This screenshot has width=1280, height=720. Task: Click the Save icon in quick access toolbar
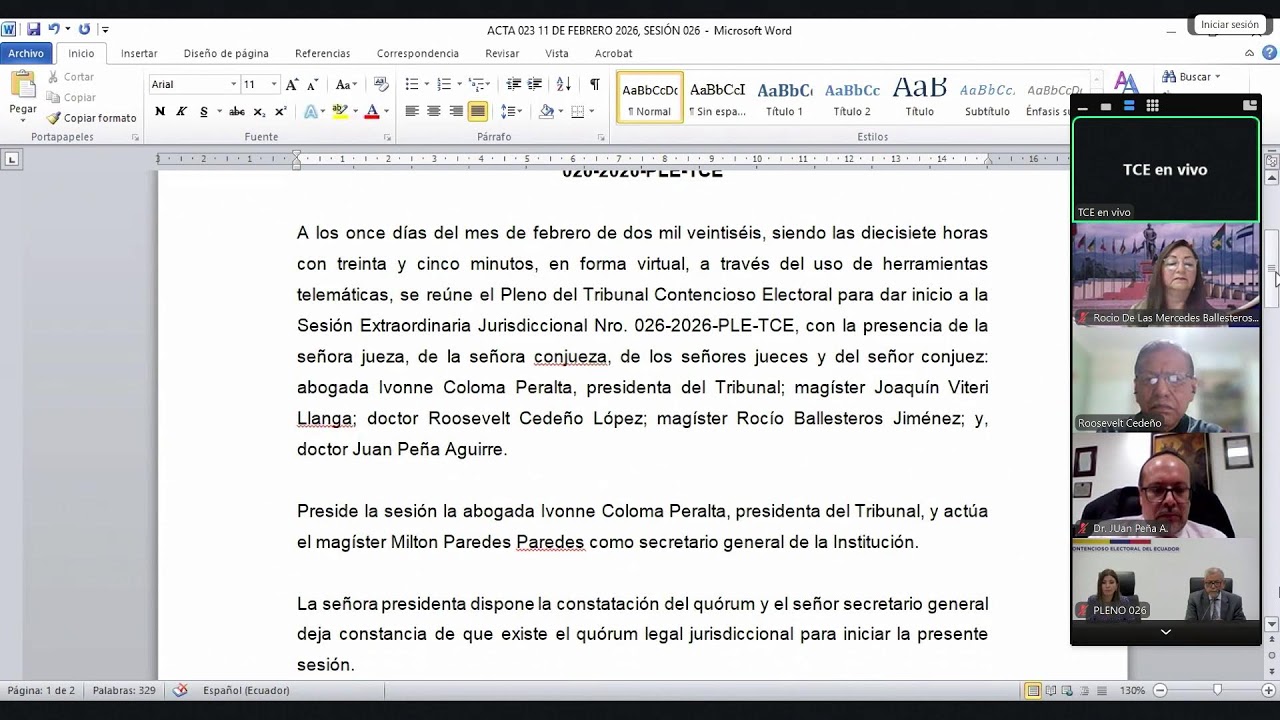(x=34, y=30)
